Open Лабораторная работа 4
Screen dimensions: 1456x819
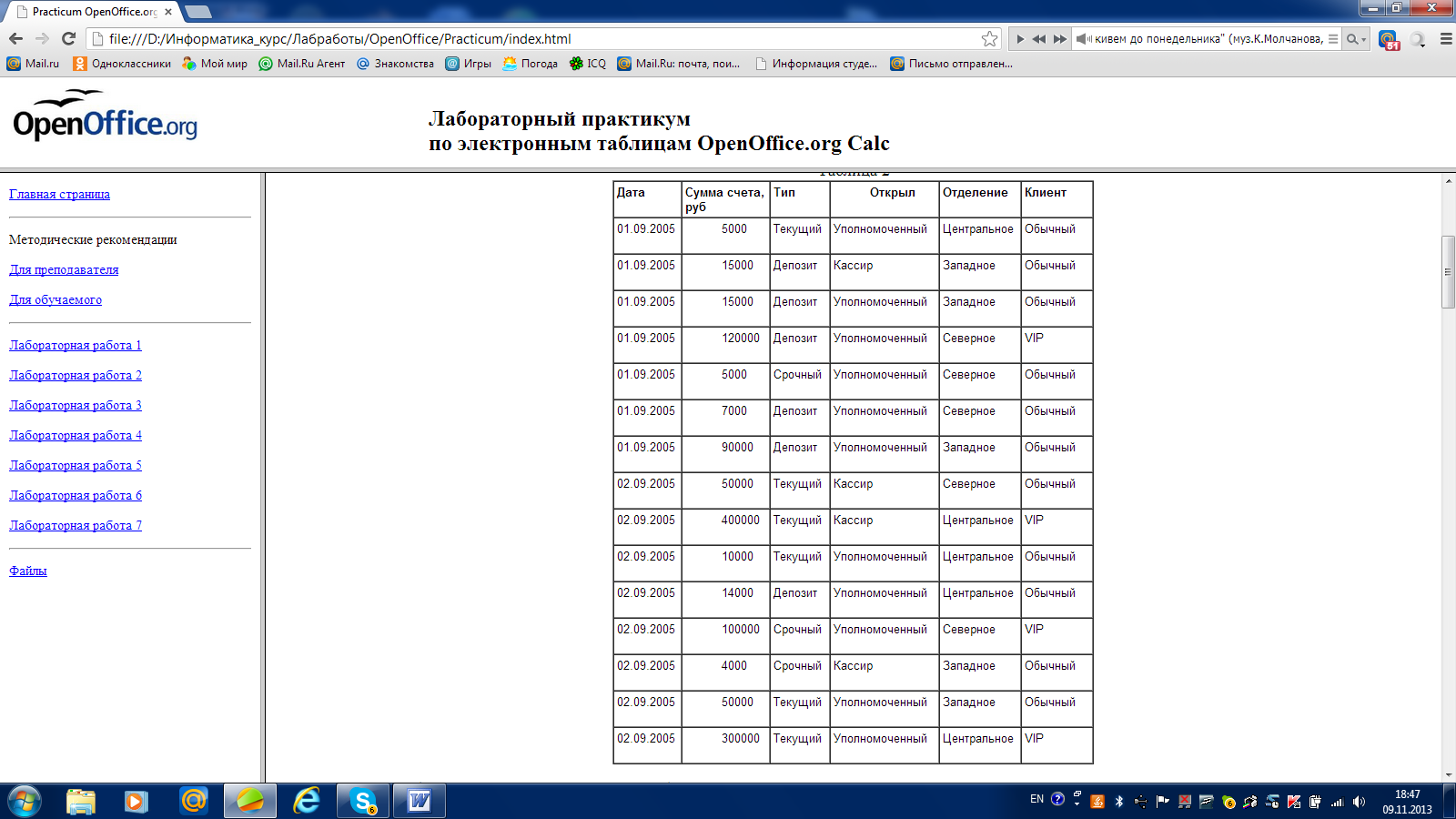point(76,435)
